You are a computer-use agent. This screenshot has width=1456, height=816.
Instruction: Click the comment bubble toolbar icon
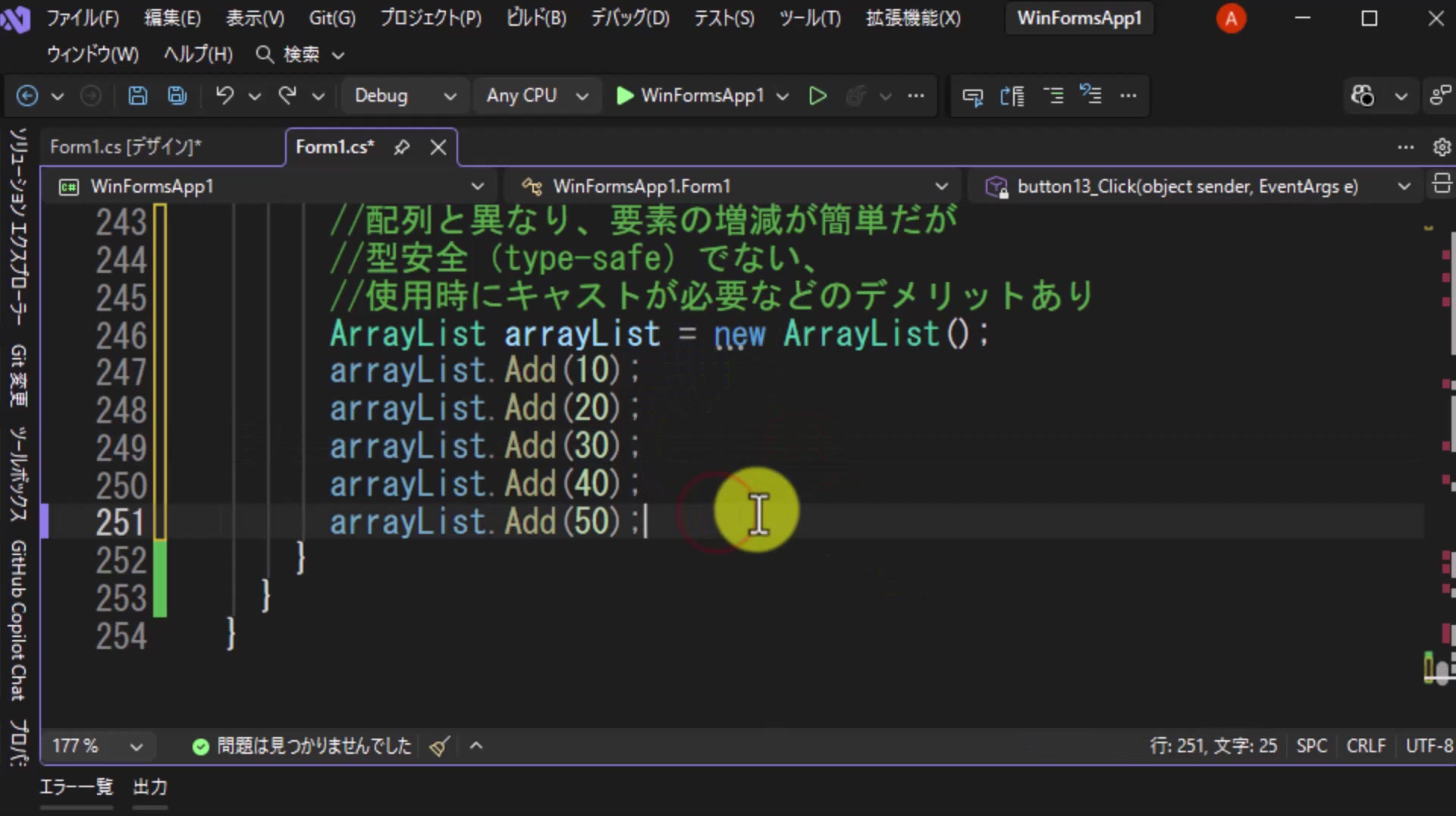(972, 96)
